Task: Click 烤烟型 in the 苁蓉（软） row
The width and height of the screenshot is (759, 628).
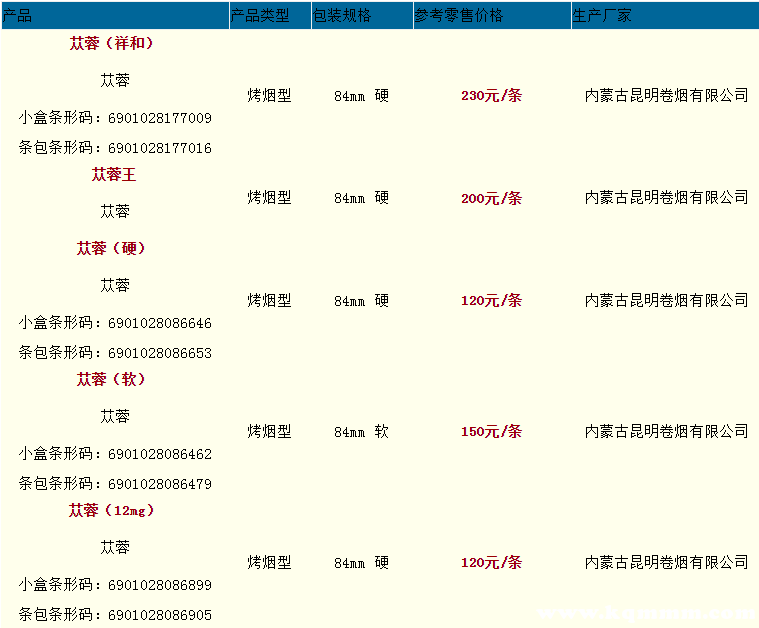Action: (x=270, y=431)
